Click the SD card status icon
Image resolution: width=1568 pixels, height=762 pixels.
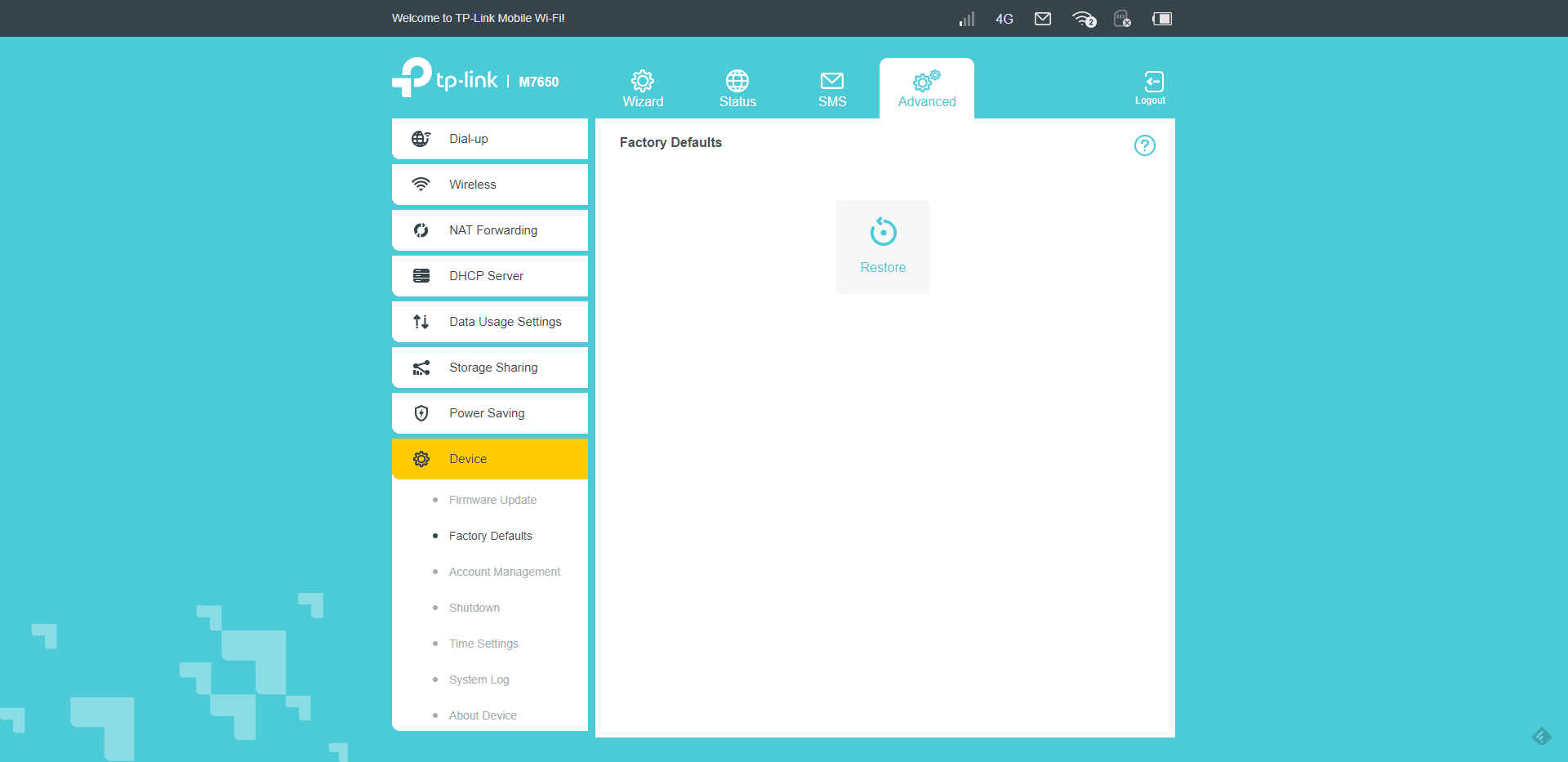pos(1123,19)
